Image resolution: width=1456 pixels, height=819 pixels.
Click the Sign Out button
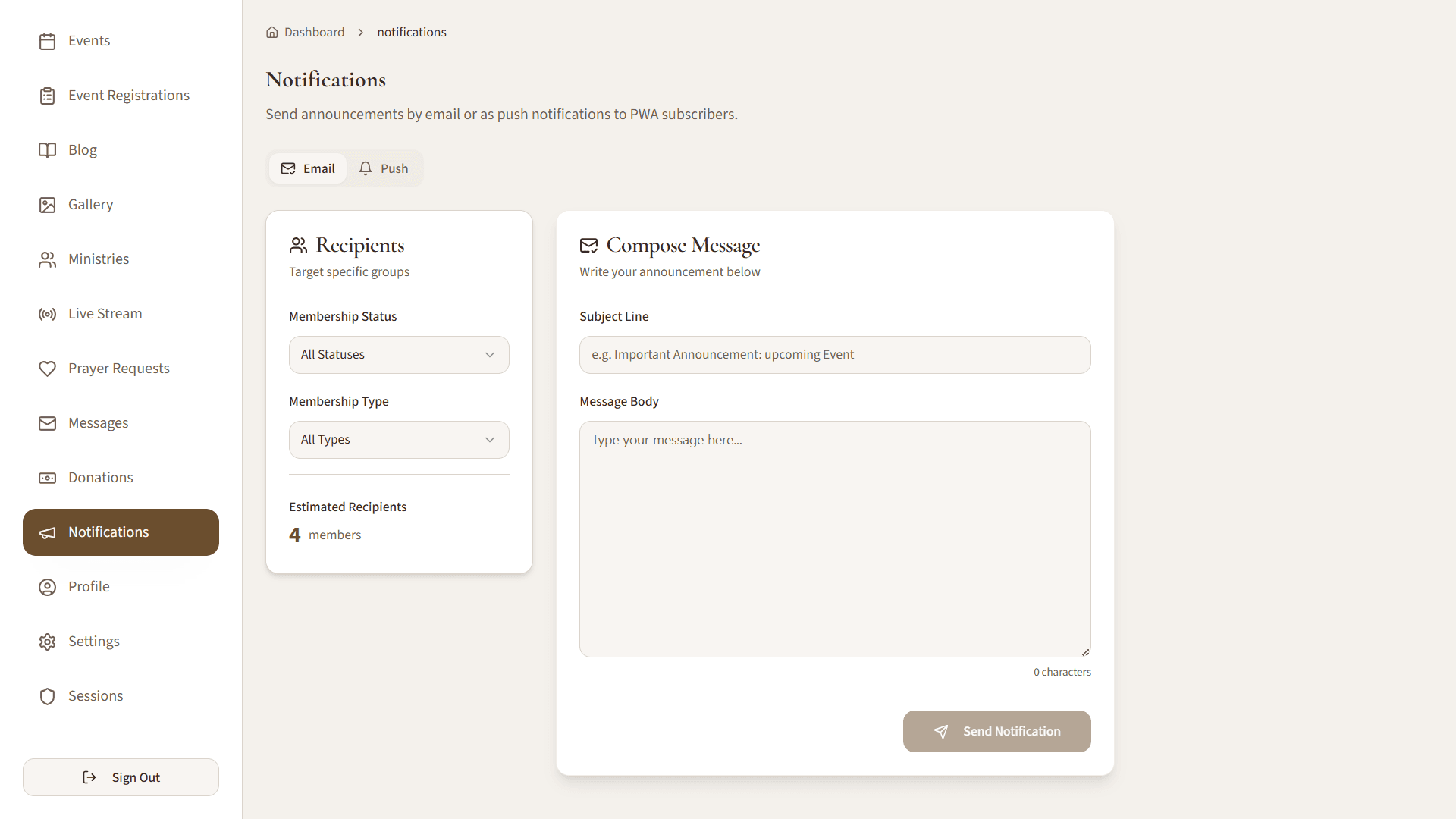pyautogui.click(x=121, y=777)
